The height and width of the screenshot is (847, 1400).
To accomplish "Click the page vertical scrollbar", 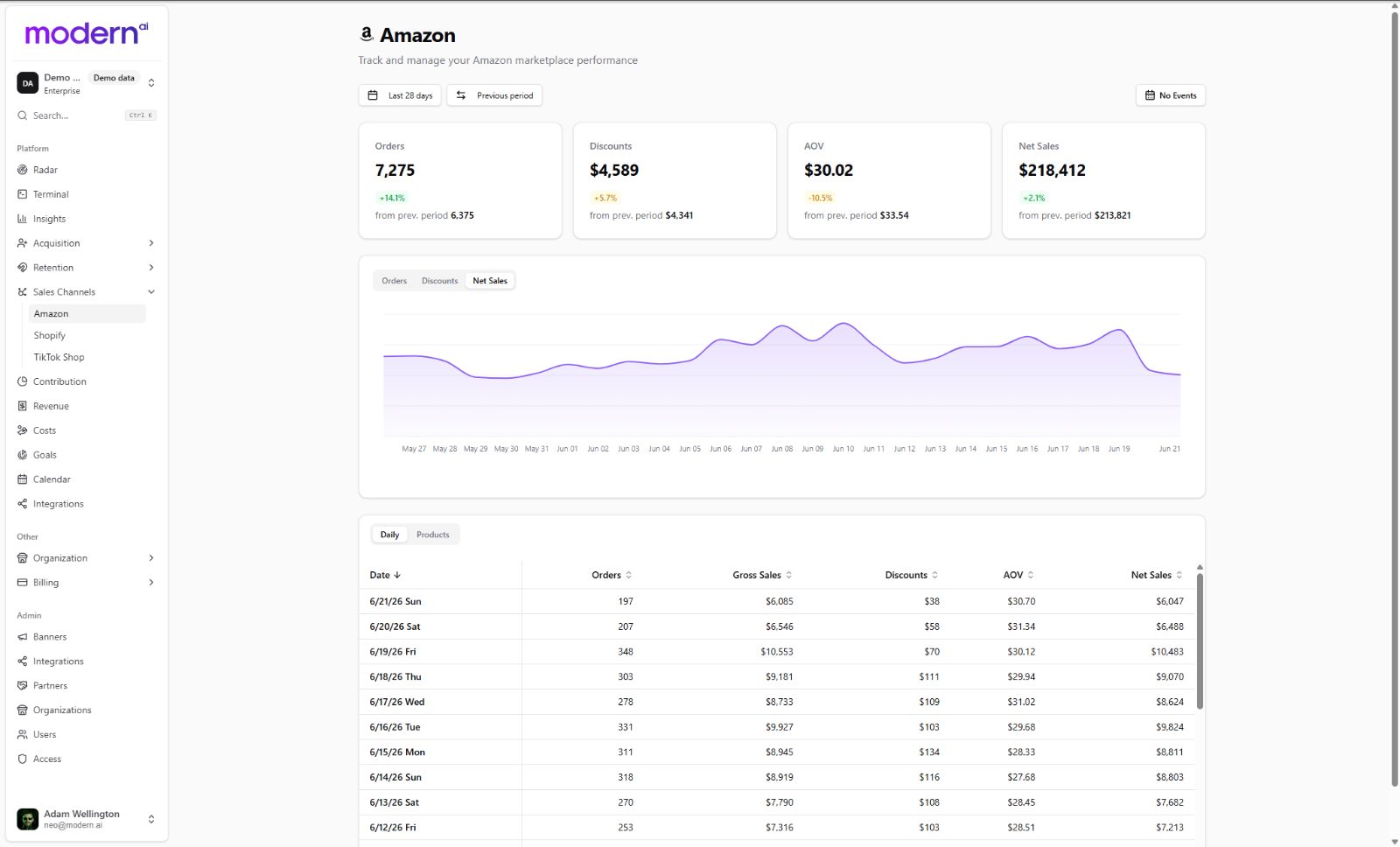I will click(1395, 398).
